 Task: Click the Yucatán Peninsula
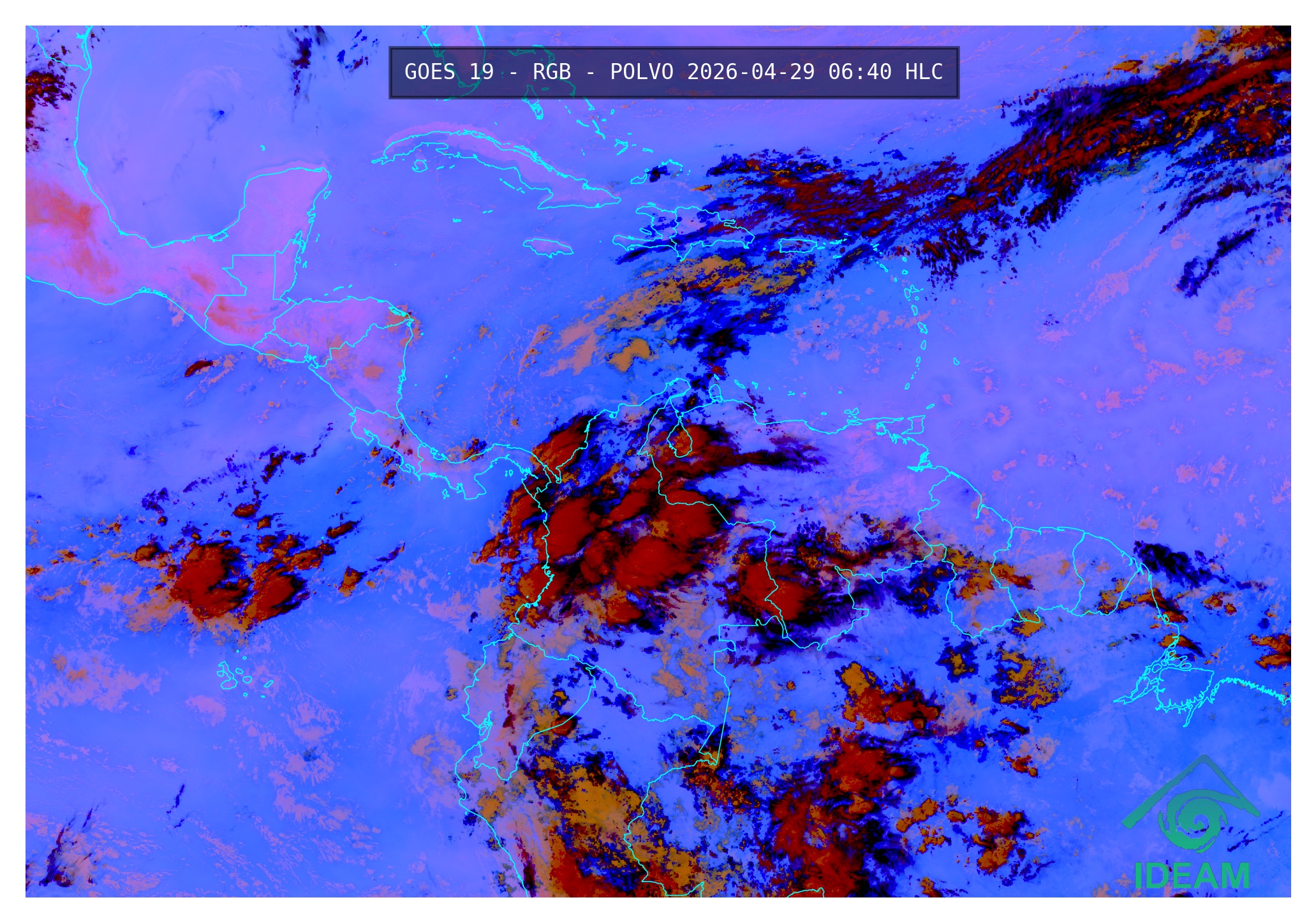[281, 204]
